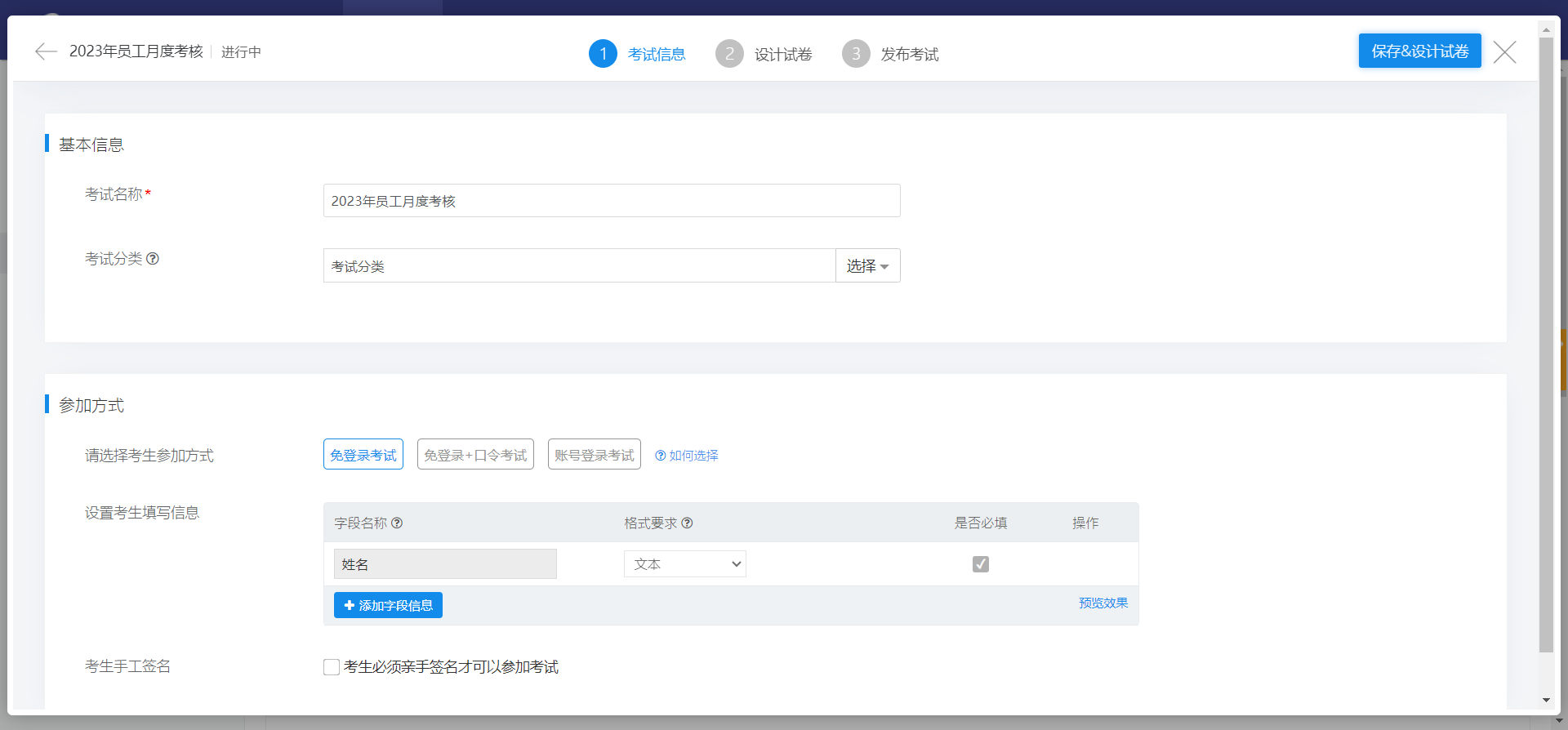
Task: Open the 选择 category dropdown
Action: pos(867,266)
